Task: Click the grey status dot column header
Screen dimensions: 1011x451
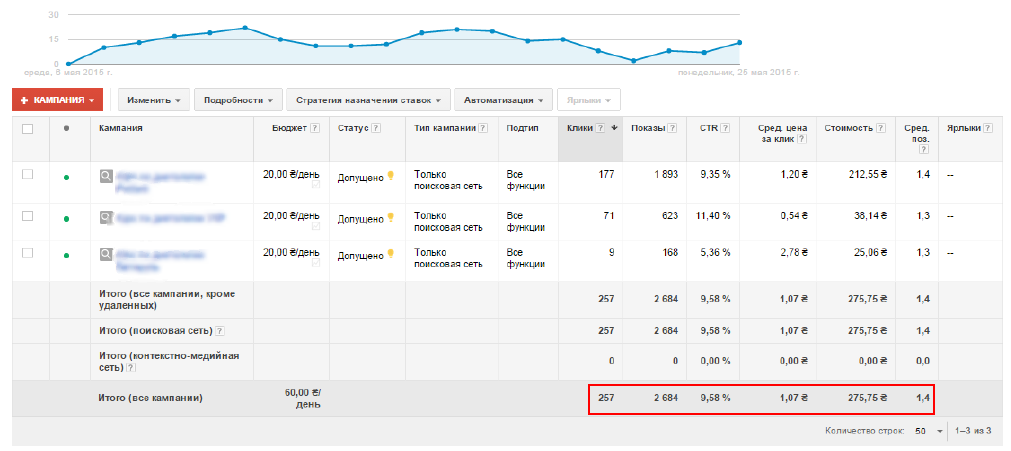Action: tap(66, 128)
